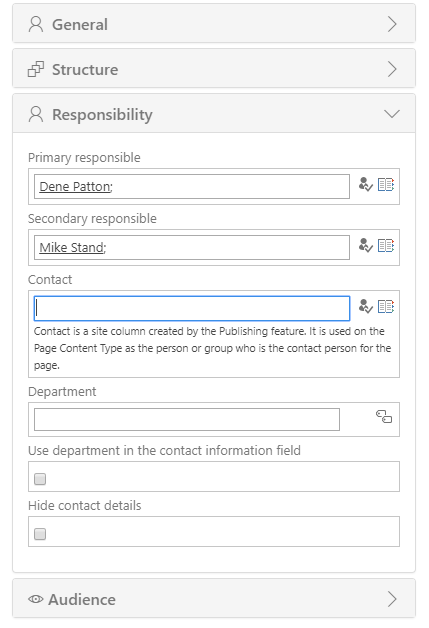Open address book for Secondary responsible
Viewport: 429px width, 628px height.
click(x=386, y=246)
